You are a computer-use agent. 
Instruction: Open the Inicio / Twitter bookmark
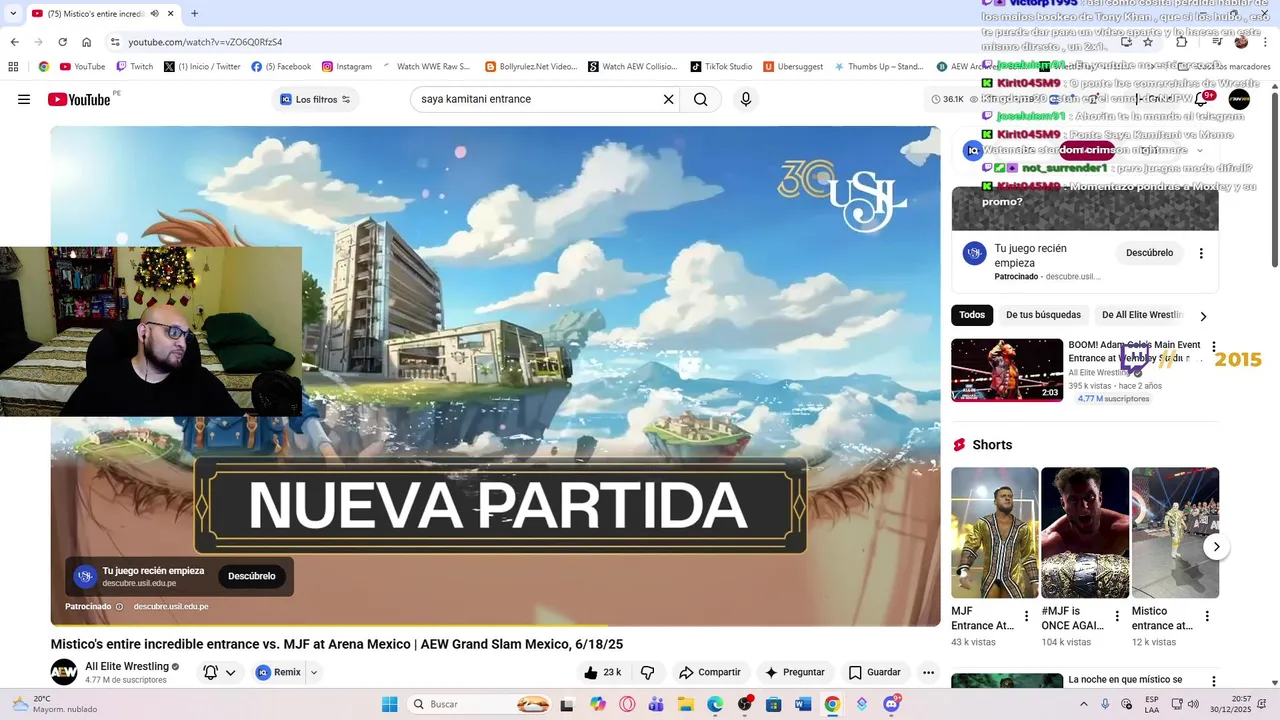click(x=202, y=67)
